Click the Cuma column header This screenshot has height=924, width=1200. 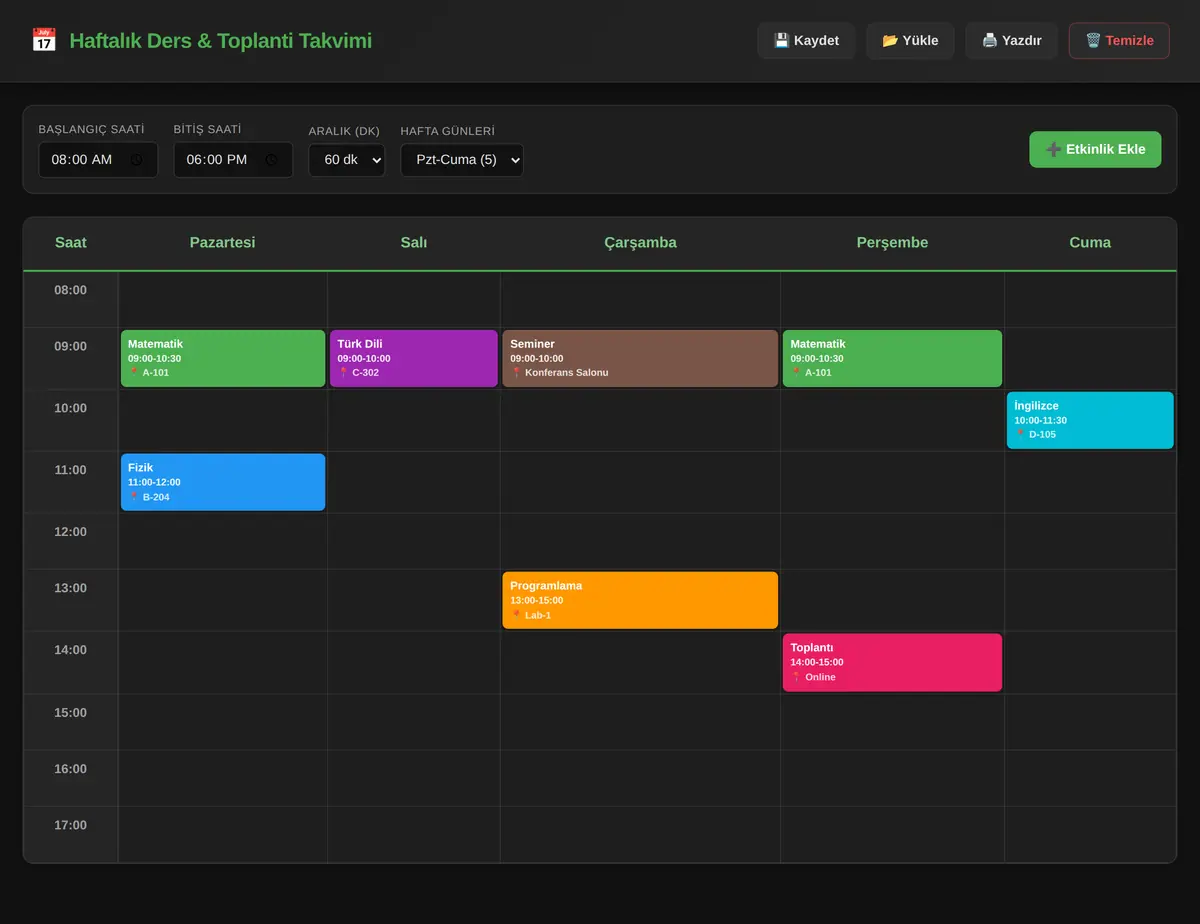[1090, 243]
